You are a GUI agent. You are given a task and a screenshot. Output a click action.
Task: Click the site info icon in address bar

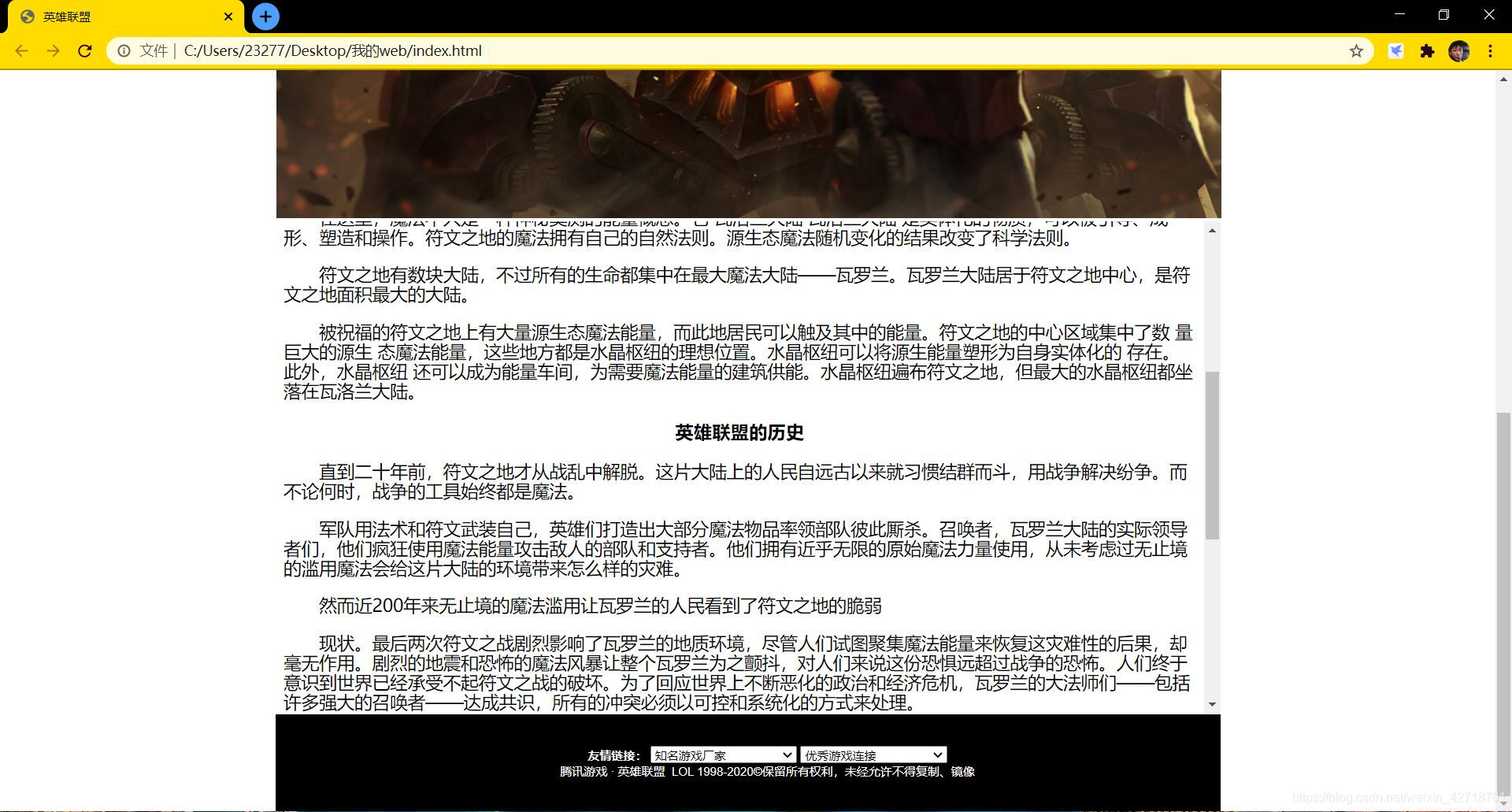point(124,51)
